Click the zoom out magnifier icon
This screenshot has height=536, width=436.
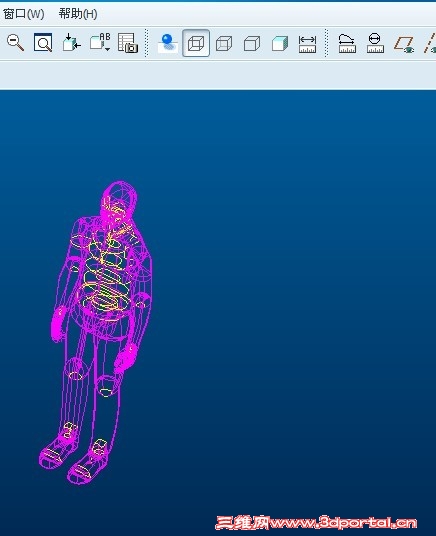click(x=15, y=43)
